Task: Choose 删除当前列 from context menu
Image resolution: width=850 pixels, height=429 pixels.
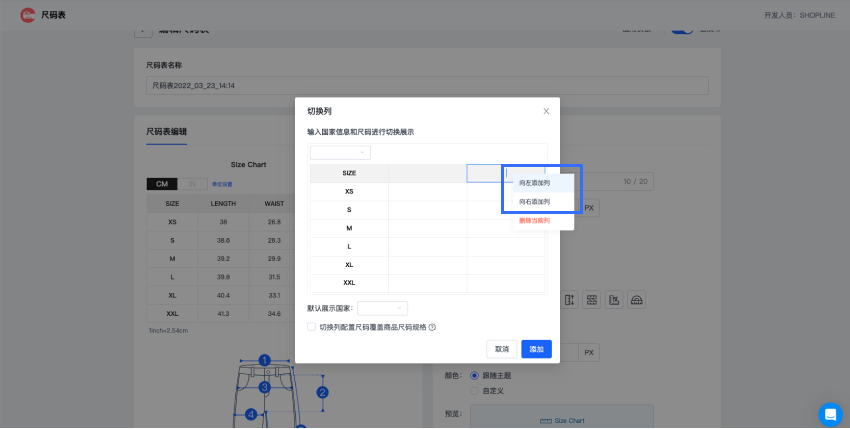Action: (x=534, y=220)
